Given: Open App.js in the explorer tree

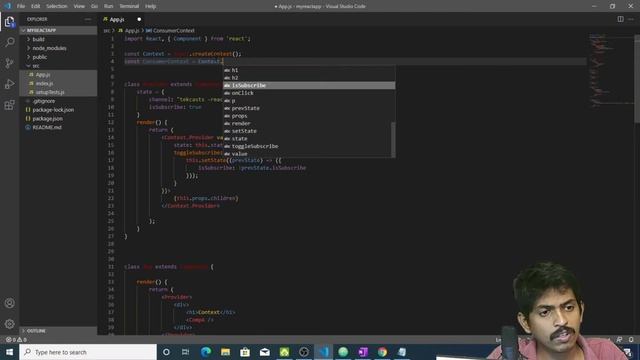Looking at the screenshot, I should 58,75.
